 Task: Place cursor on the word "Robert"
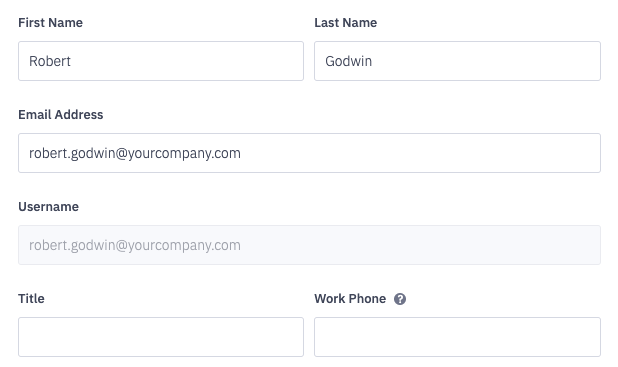click(x=50, y=61)
